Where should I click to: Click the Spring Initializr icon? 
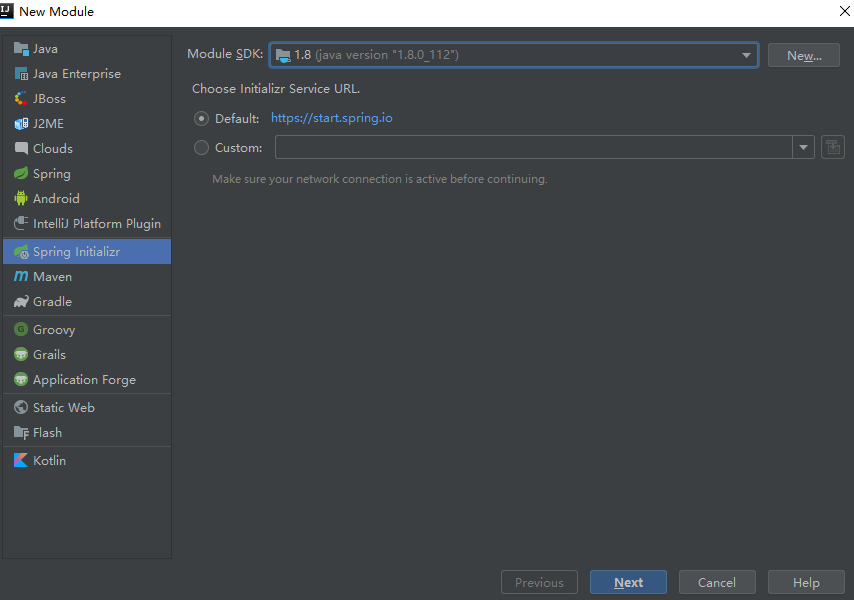coord(21,252)
